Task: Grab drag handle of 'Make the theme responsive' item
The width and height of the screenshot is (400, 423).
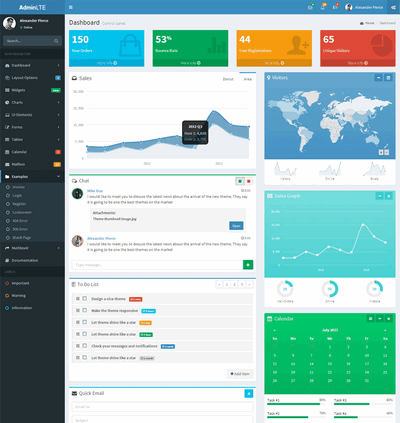Action: coord(77,310)
